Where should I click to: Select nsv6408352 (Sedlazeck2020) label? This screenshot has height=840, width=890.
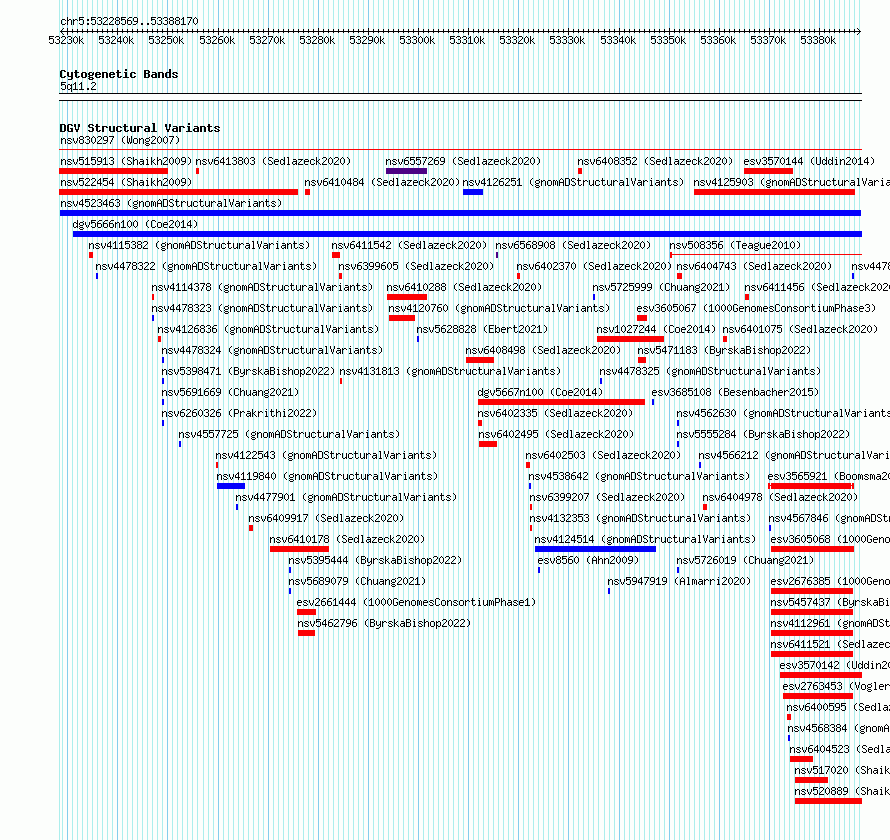pyautogui.click(x=655, y=161)
